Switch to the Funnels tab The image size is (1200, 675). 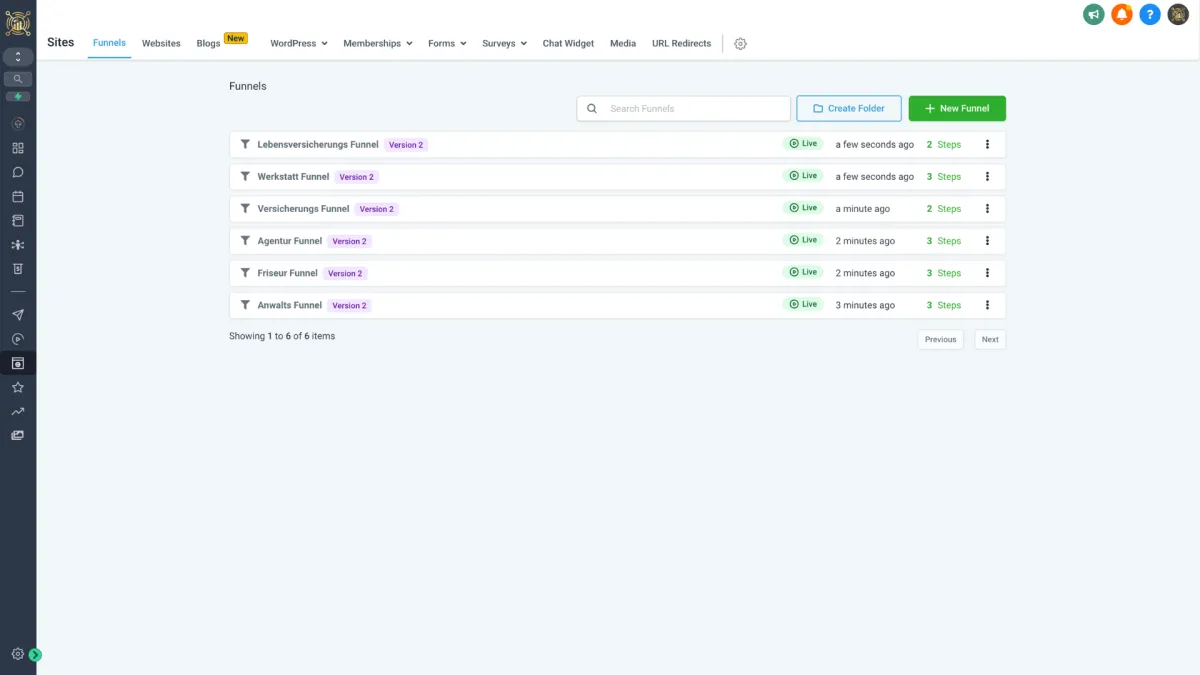coord(109,43)
